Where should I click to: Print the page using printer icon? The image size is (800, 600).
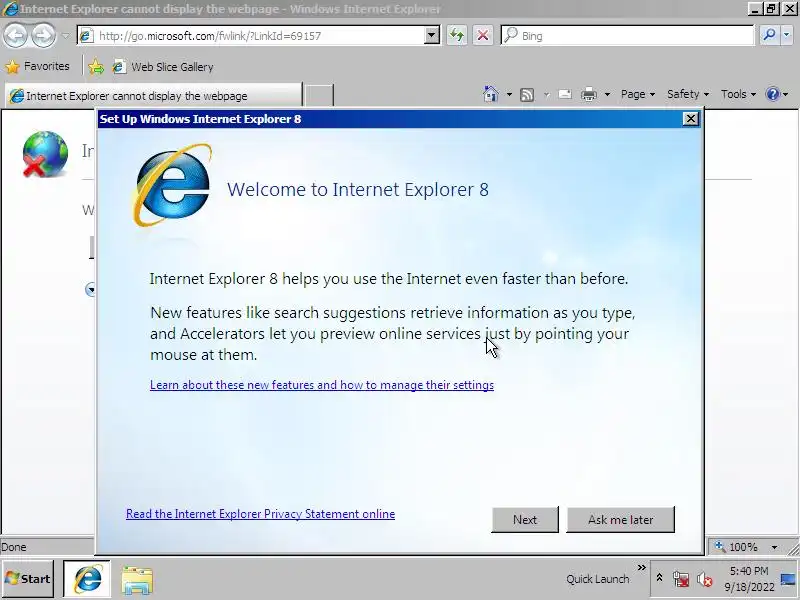tap(589, 94)
